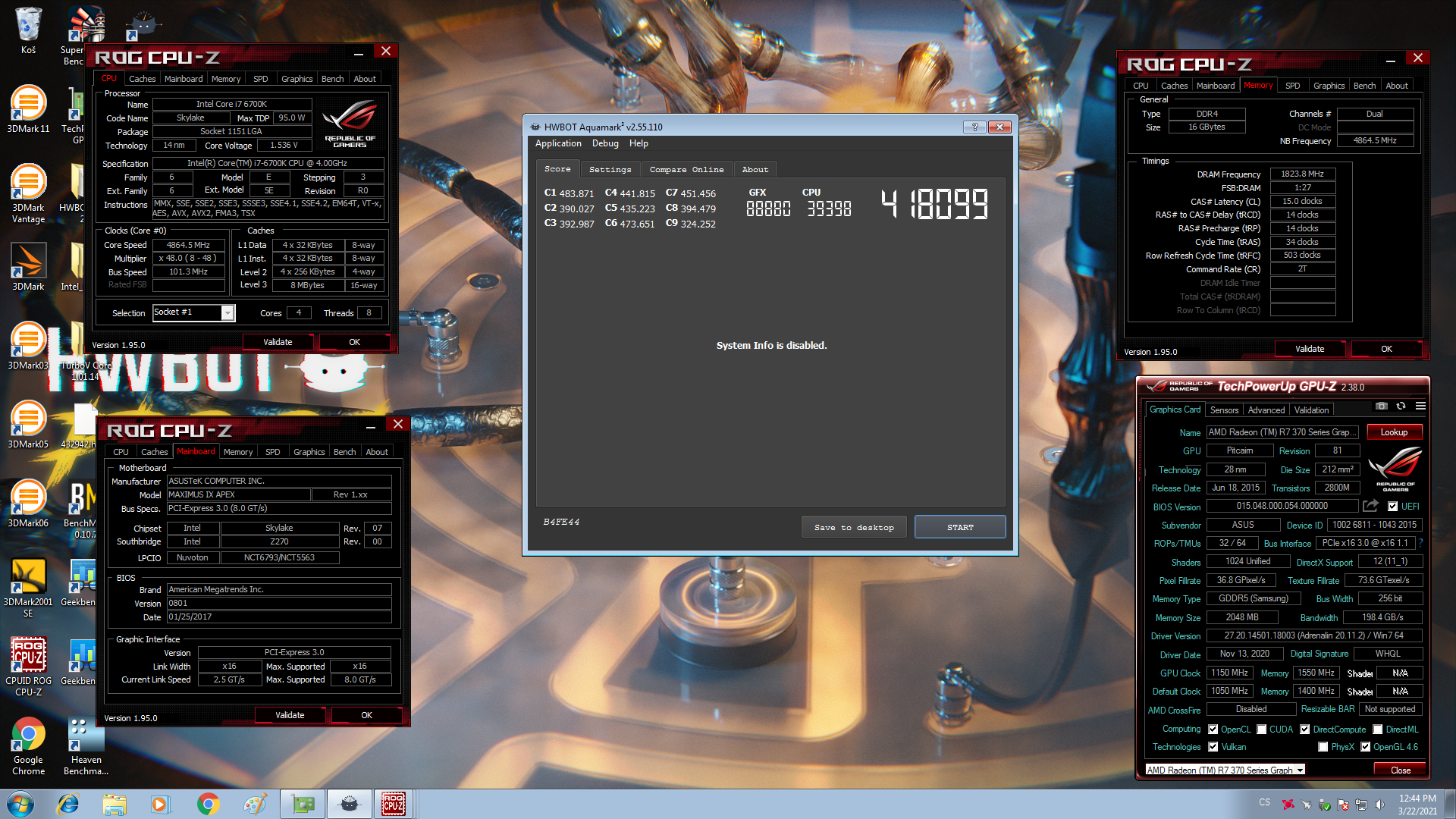Click the Close button in GPU-Z
Screen dimensions: 1456x819
1400,770
